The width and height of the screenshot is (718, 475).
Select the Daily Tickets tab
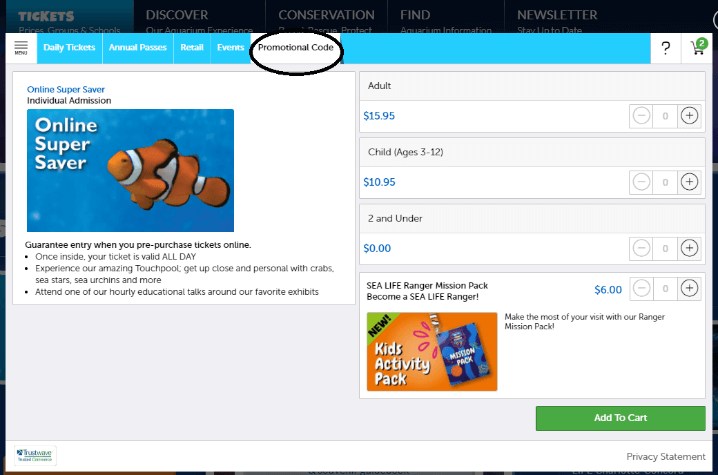pyautogui.click(x=69, y=48)
